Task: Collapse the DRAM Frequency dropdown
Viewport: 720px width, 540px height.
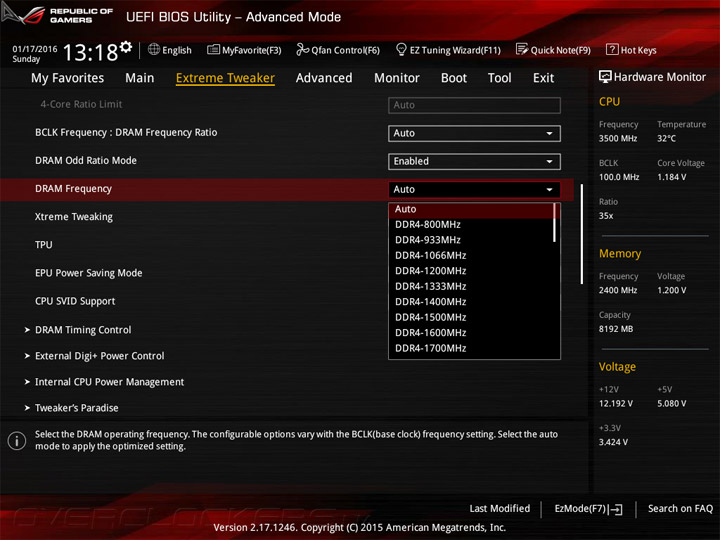Action: click(x=474, y=189)
